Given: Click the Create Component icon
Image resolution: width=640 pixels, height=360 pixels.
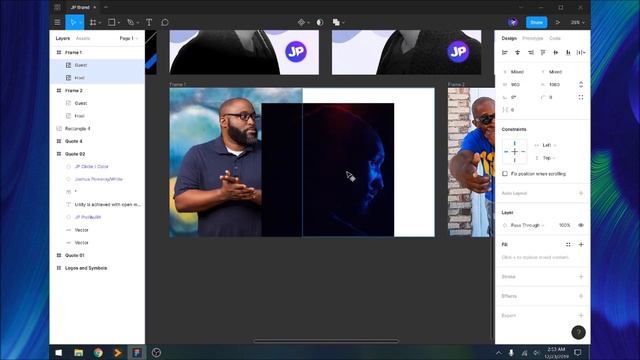Looking at the screenshot, I should tap(301, 22).
